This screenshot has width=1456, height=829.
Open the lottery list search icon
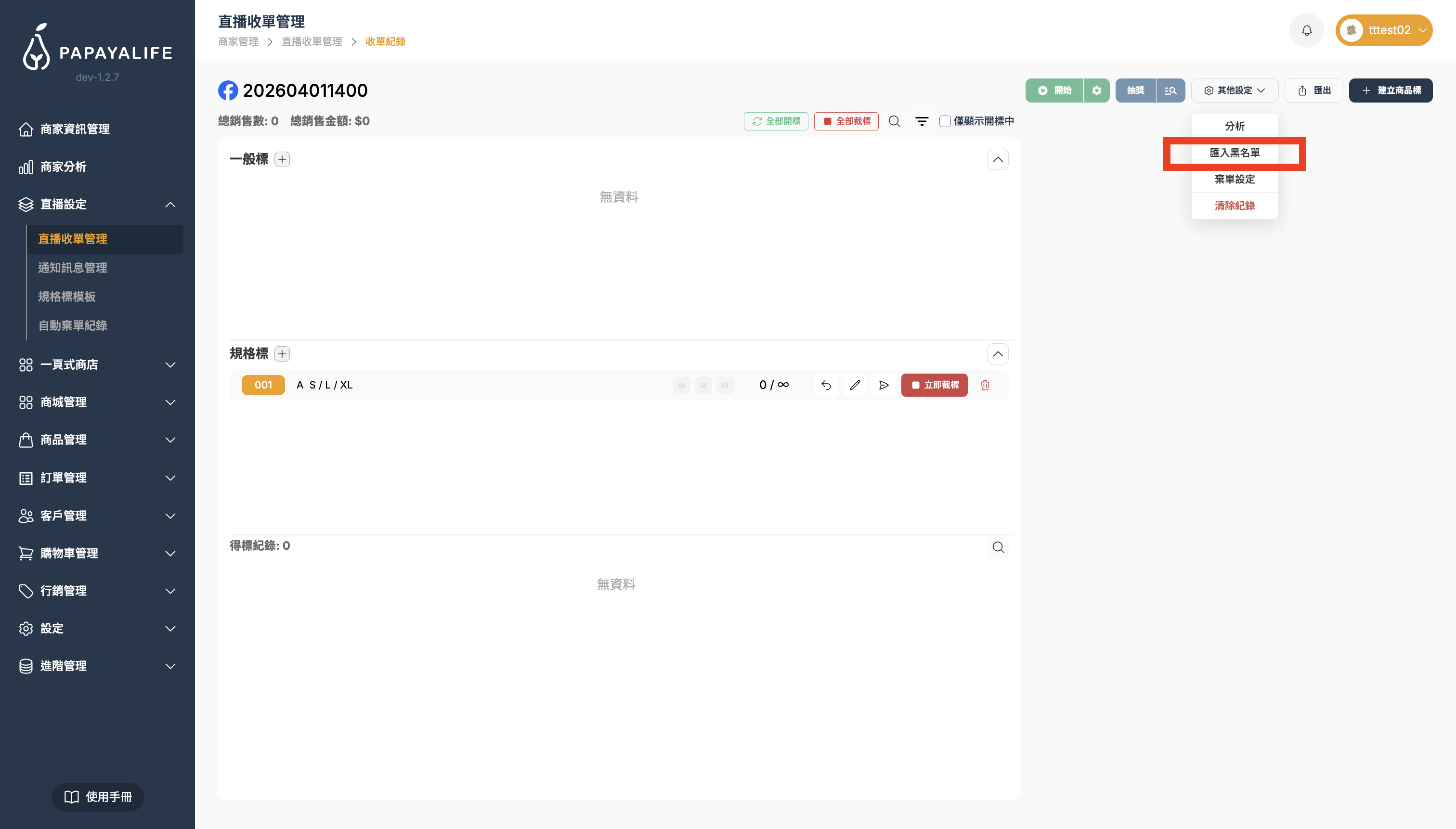pyautogui.click(x=1170, y=91)
